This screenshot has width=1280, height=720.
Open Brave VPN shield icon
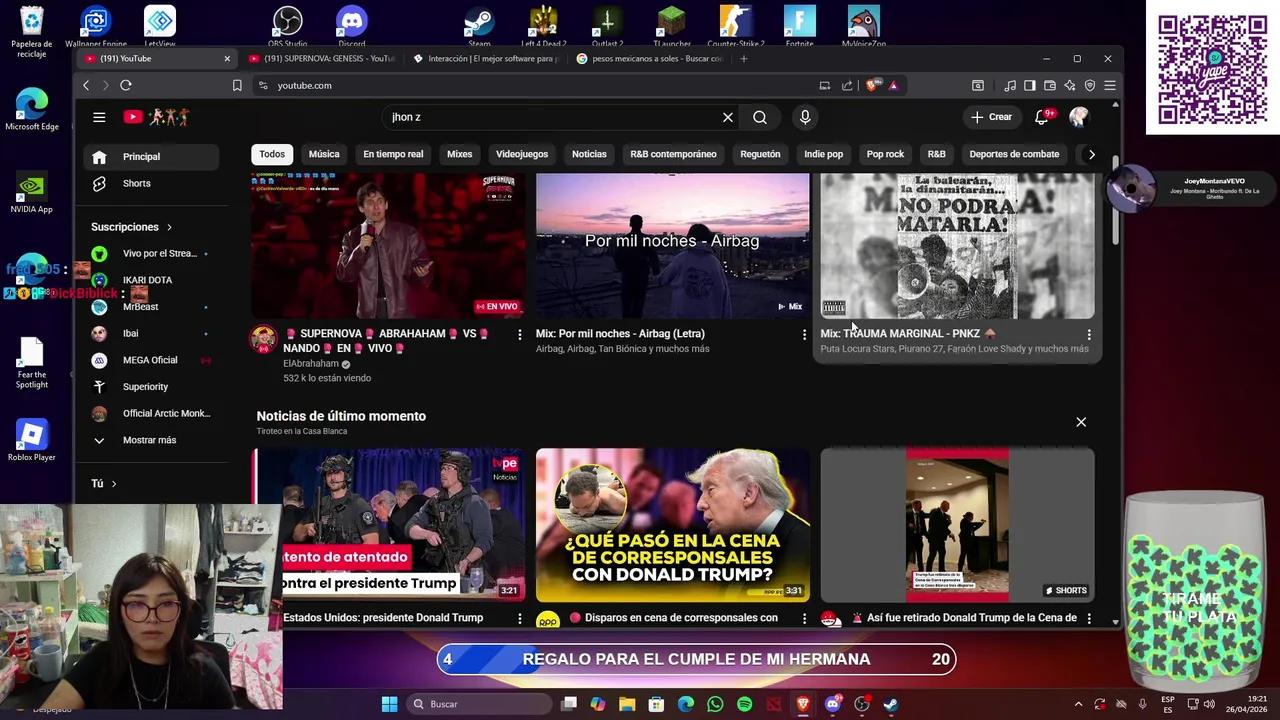tap(1090, 85)
